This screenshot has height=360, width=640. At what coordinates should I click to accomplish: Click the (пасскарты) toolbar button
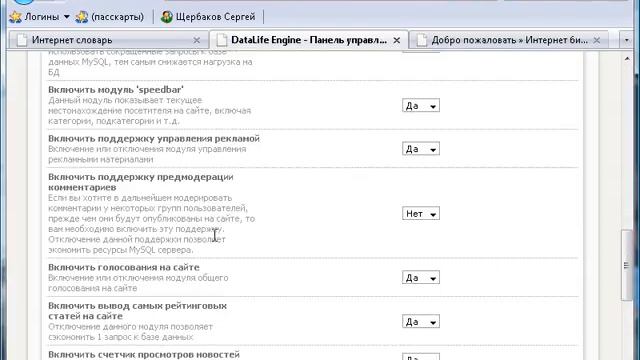[x=110, y=17]
